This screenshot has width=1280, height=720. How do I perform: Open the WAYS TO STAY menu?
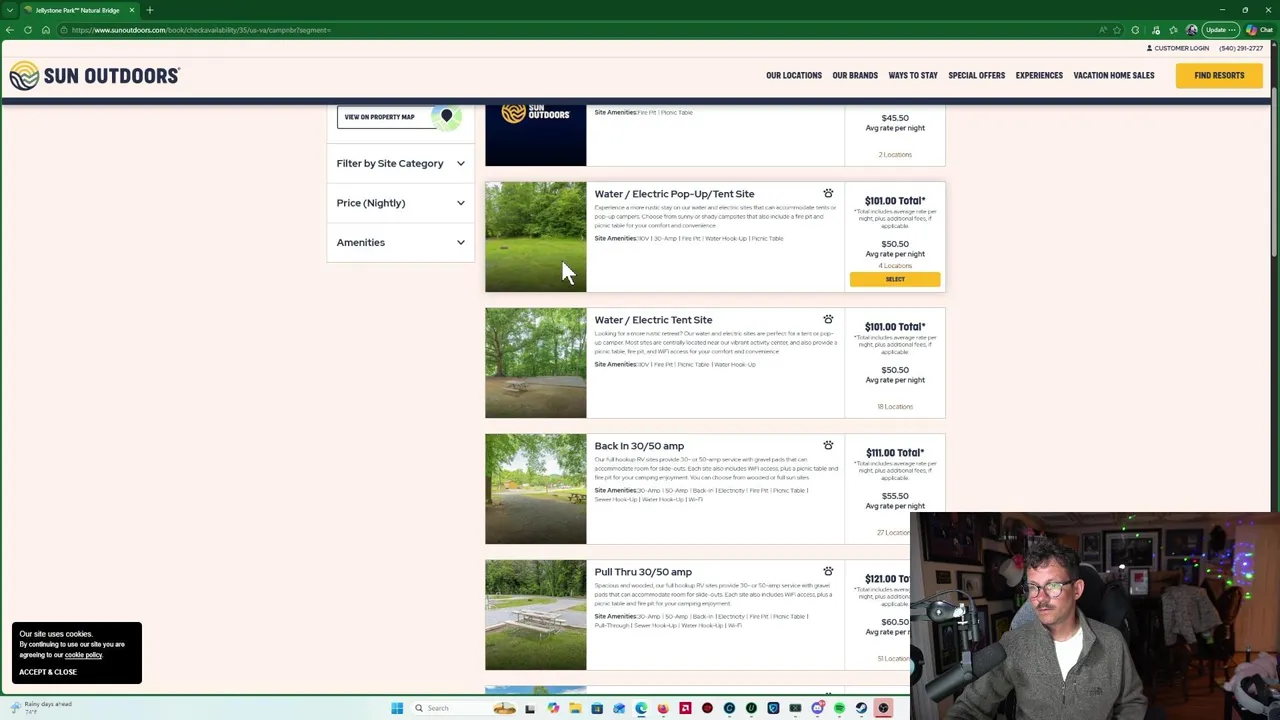[913, 75]
